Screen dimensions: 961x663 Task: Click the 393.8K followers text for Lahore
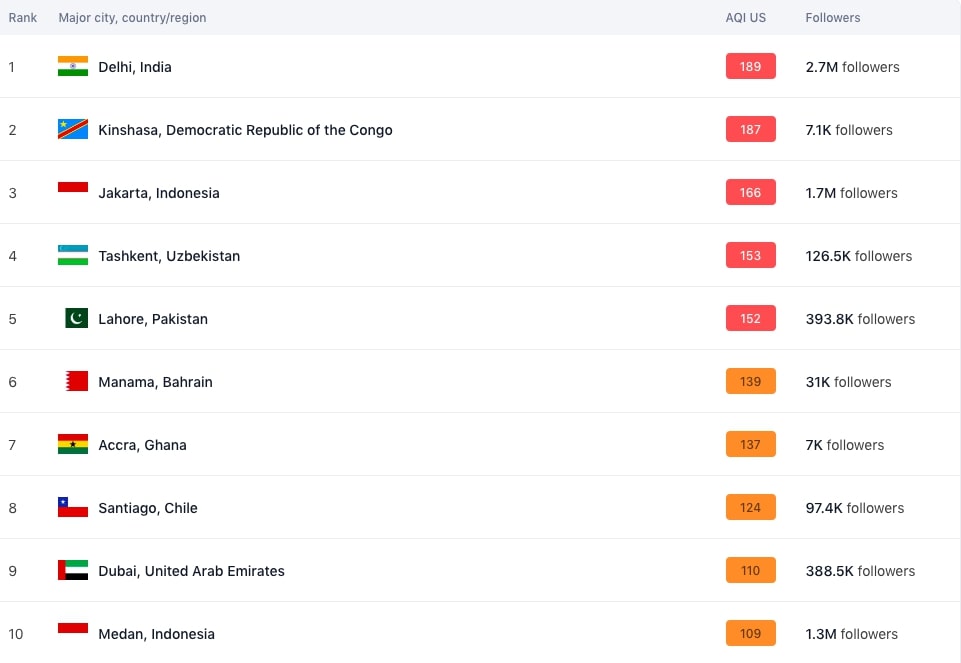(x=860, y=319)
